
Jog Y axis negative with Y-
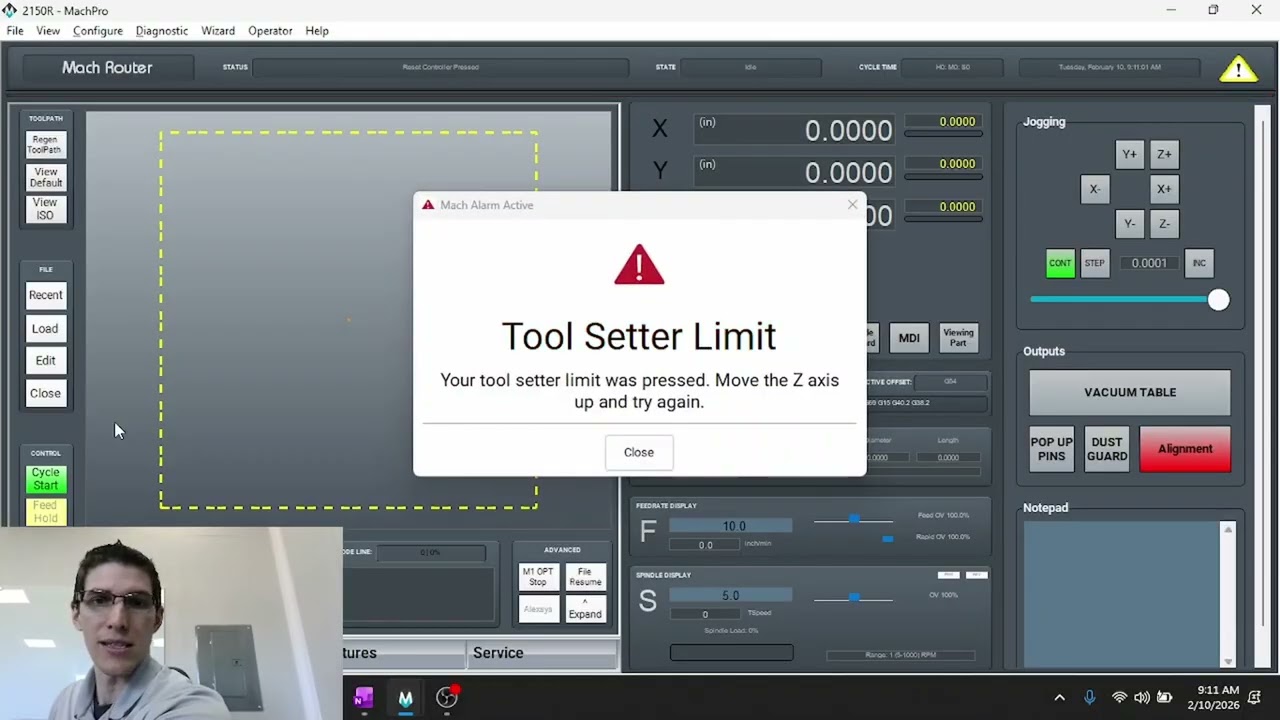click(x=1129, y=224)
